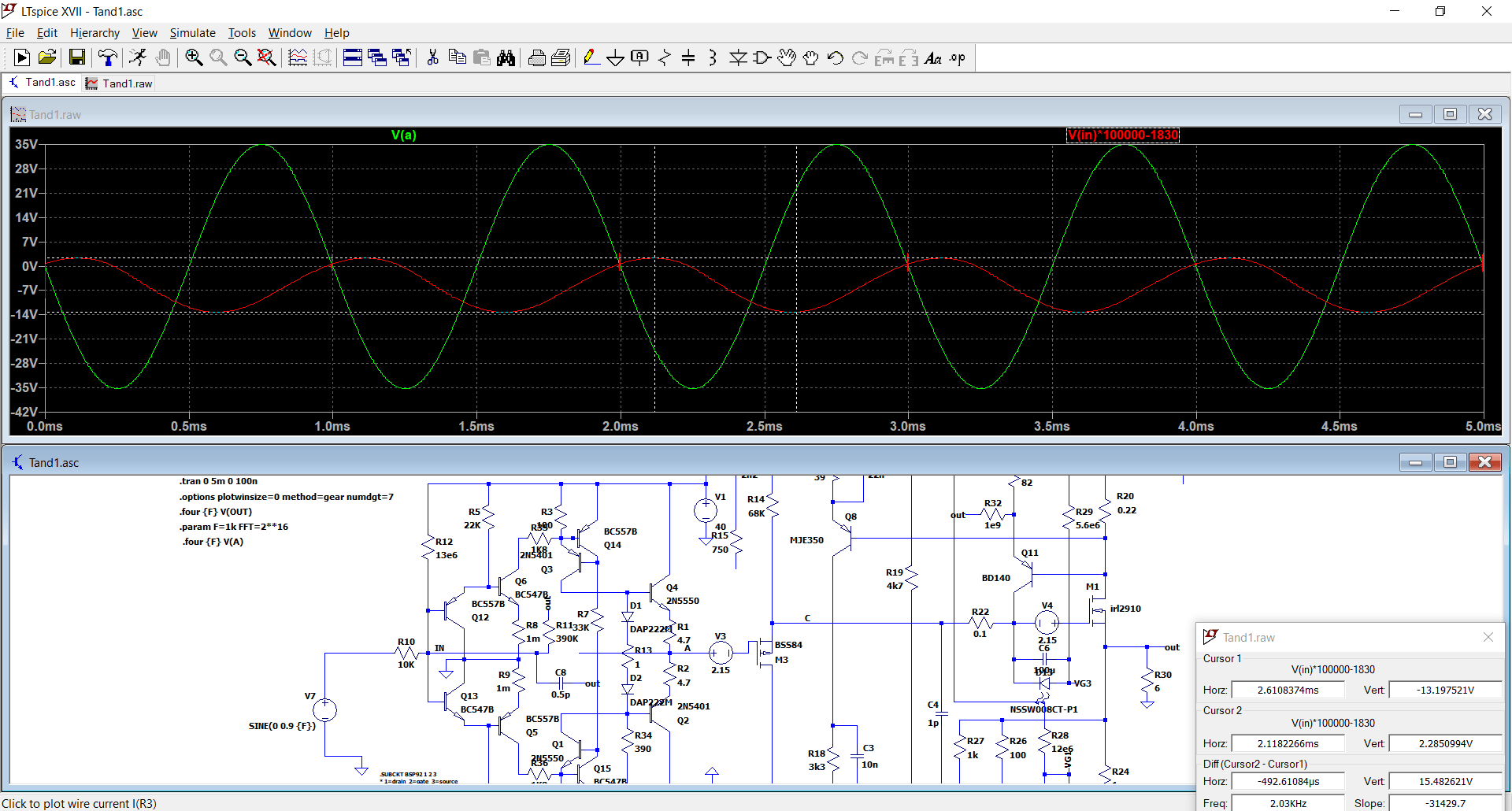Select the Draw Wire pencil tool
This screenshot has width=1512, height=811.
591,57
